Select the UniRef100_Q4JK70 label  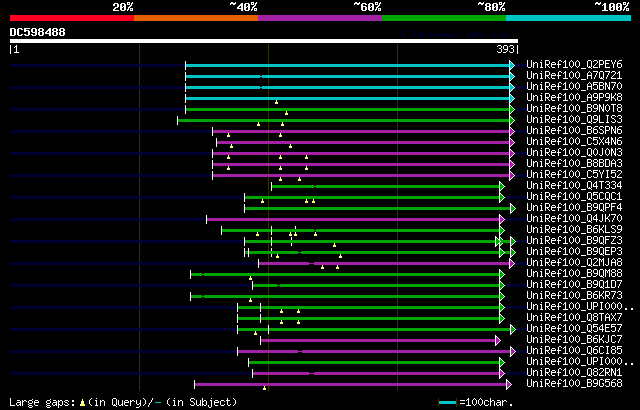(574, 219)
